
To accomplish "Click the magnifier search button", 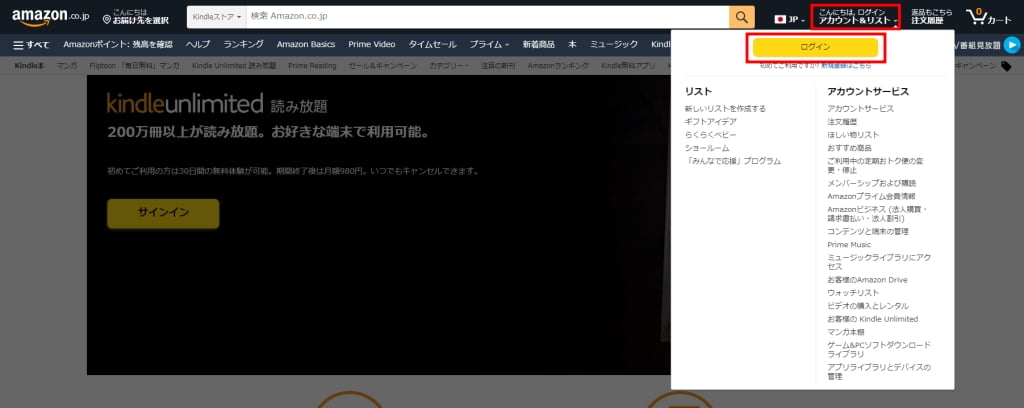I will tap(741, 17).
